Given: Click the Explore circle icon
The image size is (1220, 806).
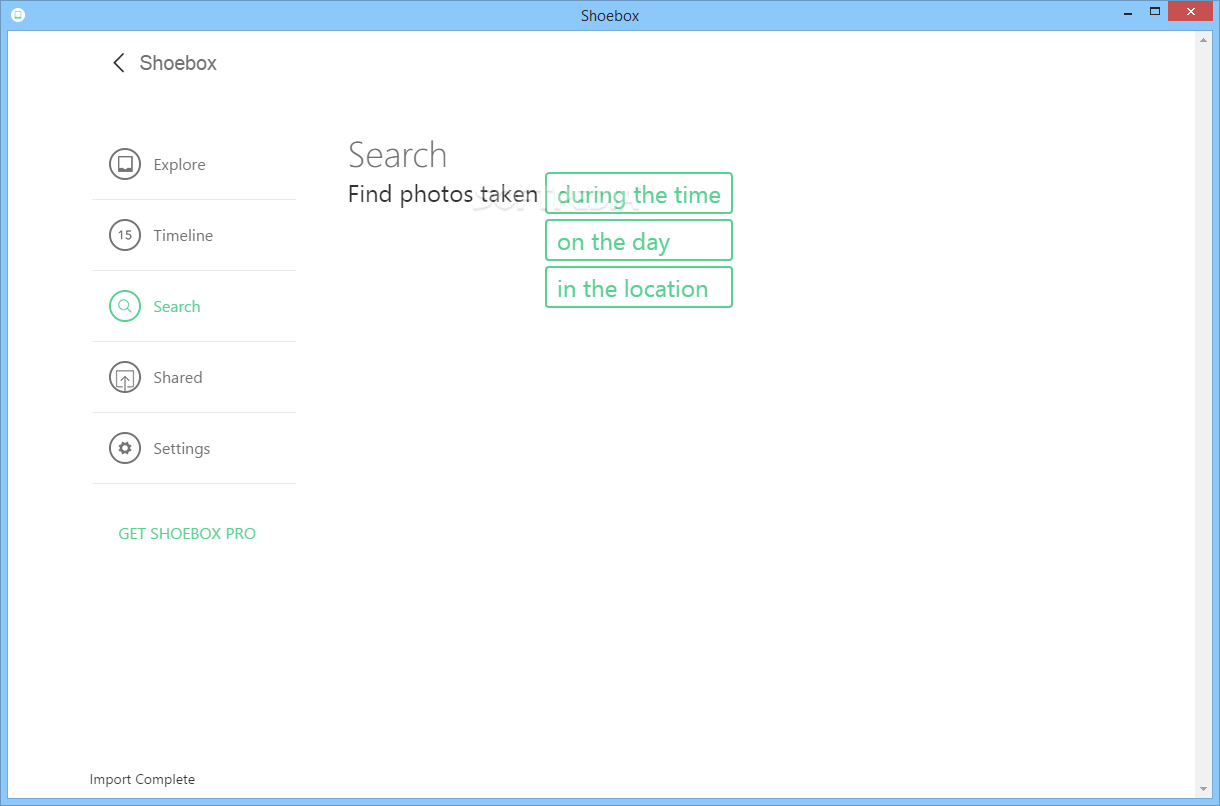Looking at the screenshot, I should click(125, 164).
